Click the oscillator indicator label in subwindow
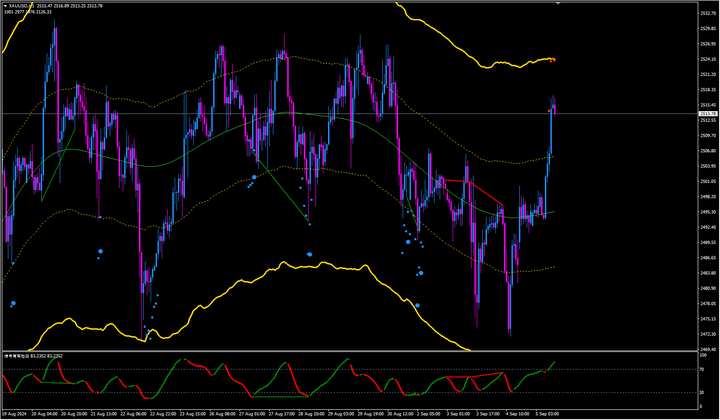This screenshot has width=720, height=420. point(32,355)
